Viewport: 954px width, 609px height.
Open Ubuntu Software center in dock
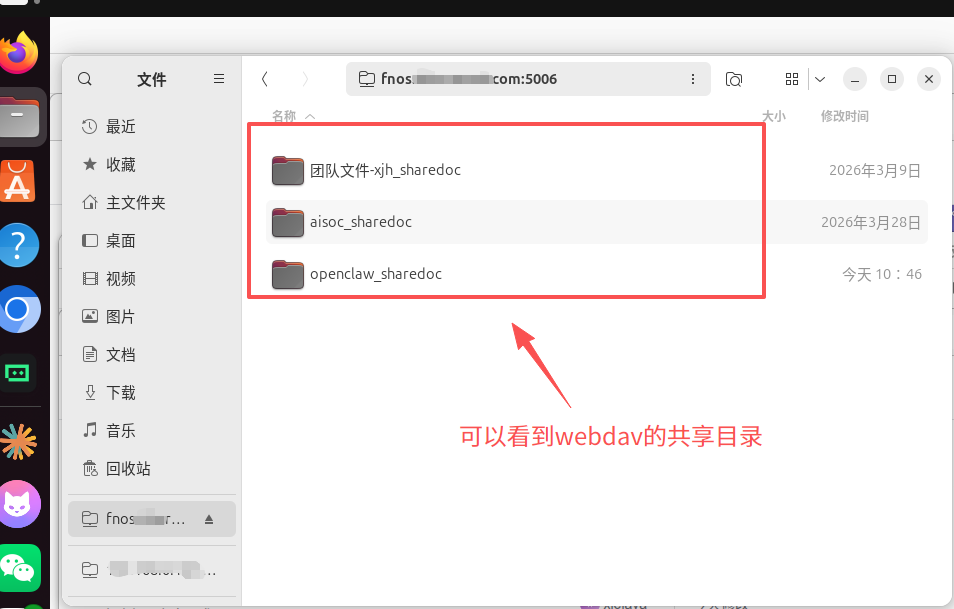pyautogui.click(x=18, y=181)
